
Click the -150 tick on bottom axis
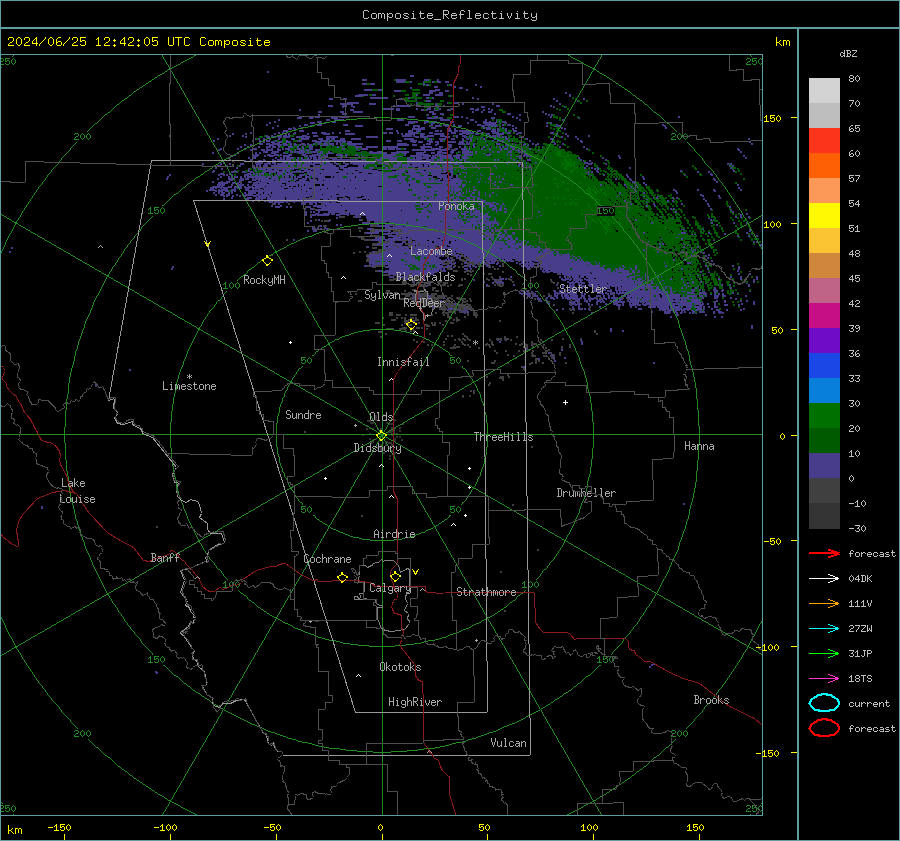click(x=59, y=827)
